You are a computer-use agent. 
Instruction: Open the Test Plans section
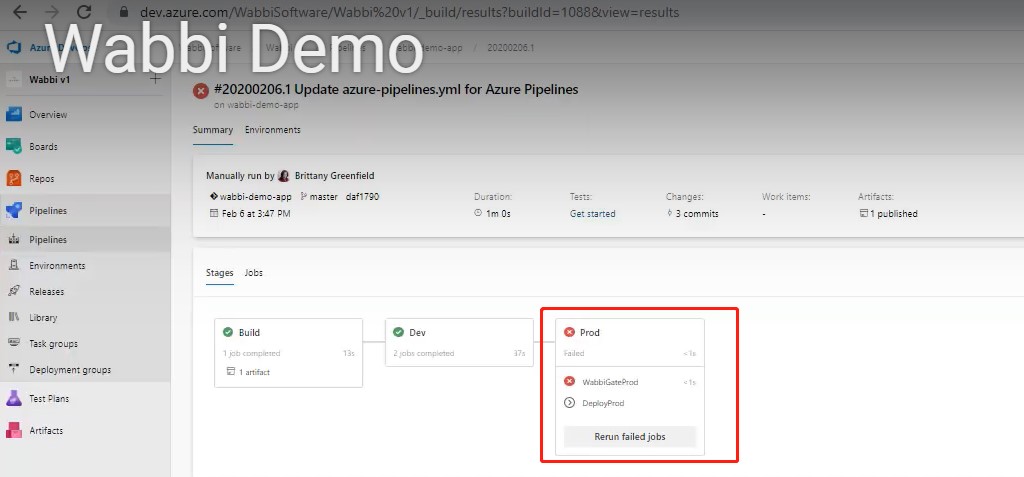click(x=49, y=399)
